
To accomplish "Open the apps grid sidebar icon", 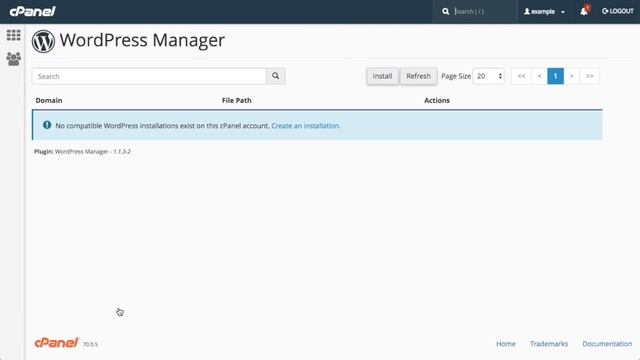I will tap(13, 35).
